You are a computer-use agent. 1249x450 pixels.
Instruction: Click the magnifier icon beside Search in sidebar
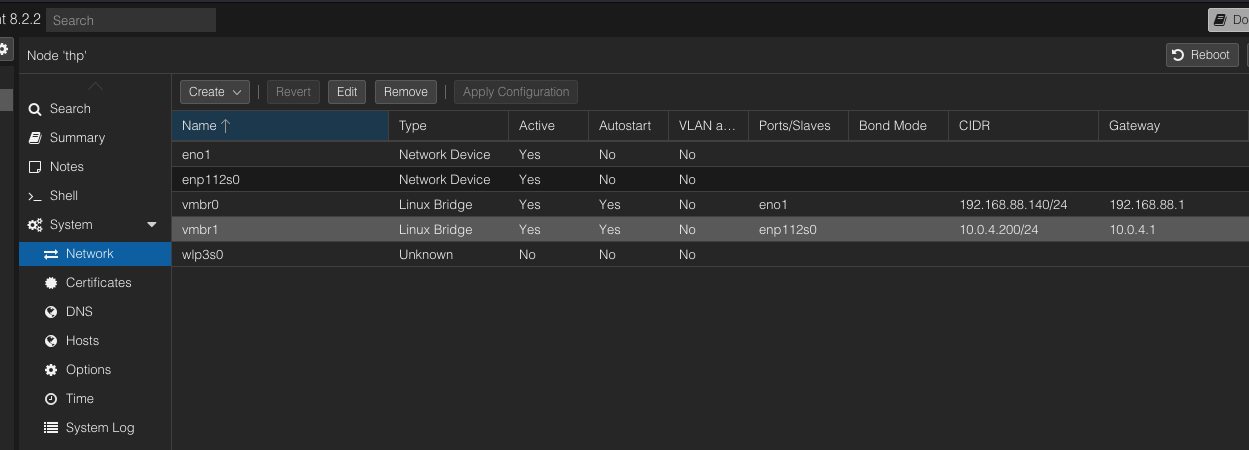click(35, 109)
